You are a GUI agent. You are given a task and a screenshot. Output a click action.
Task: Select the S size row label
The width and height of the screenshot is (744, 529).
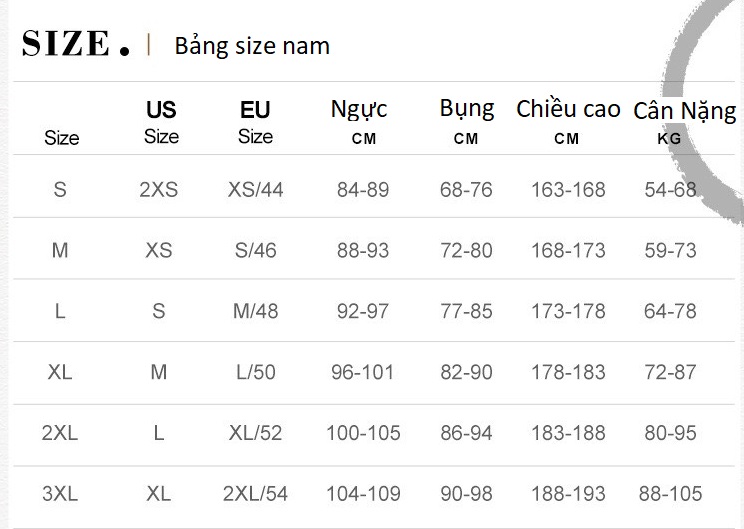[x=60, y=189]
